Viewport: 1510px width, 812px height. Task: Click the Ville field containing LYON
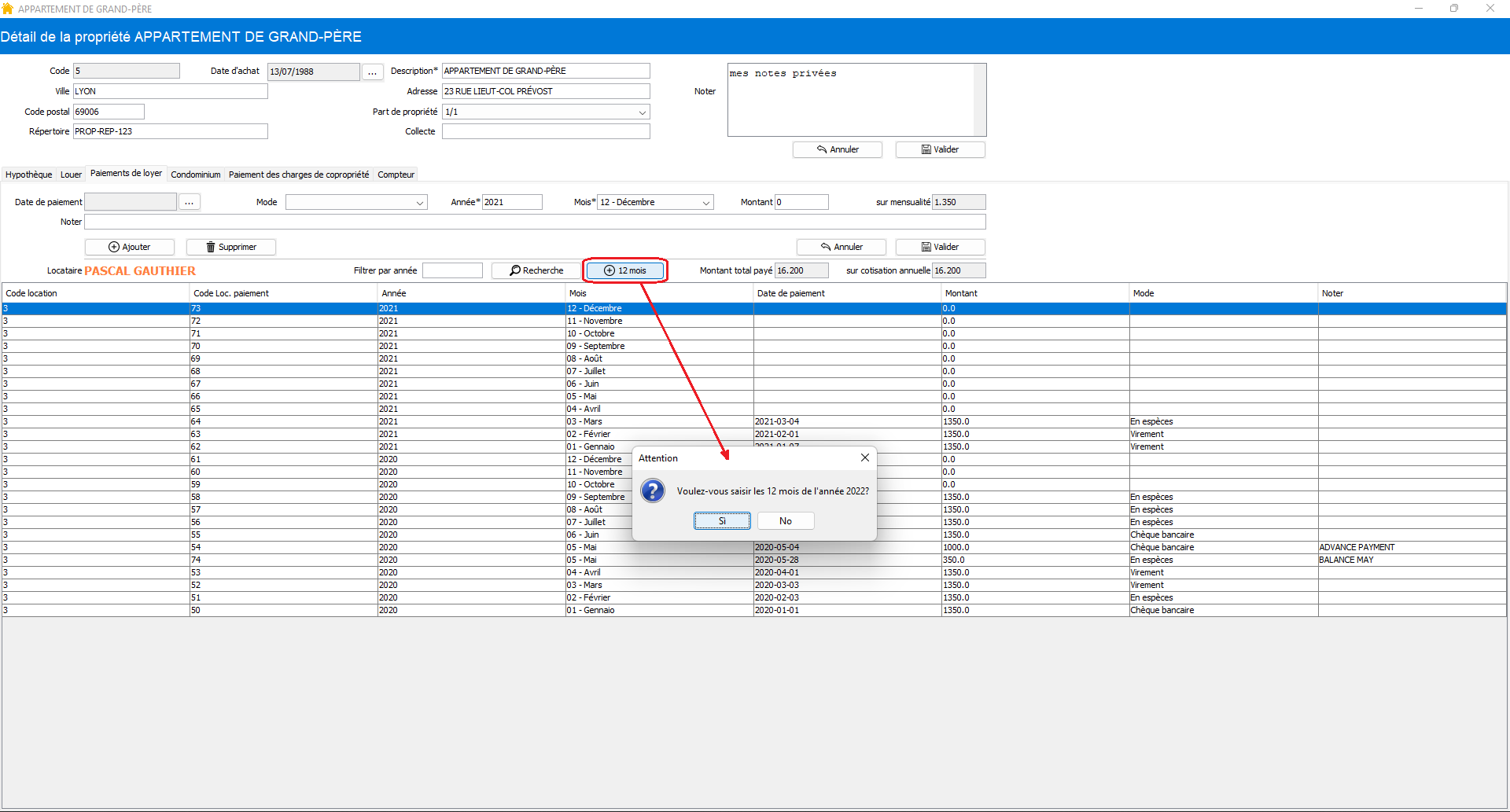(x=171, y=91)
